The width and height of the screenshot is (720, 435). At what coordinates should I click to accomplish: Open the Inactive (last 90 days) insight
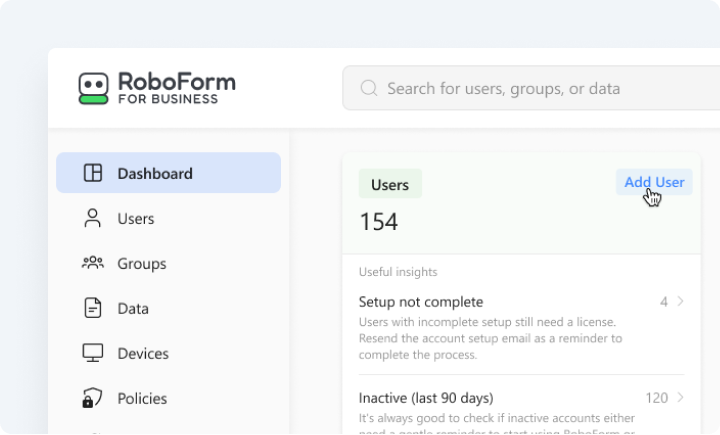522,412
